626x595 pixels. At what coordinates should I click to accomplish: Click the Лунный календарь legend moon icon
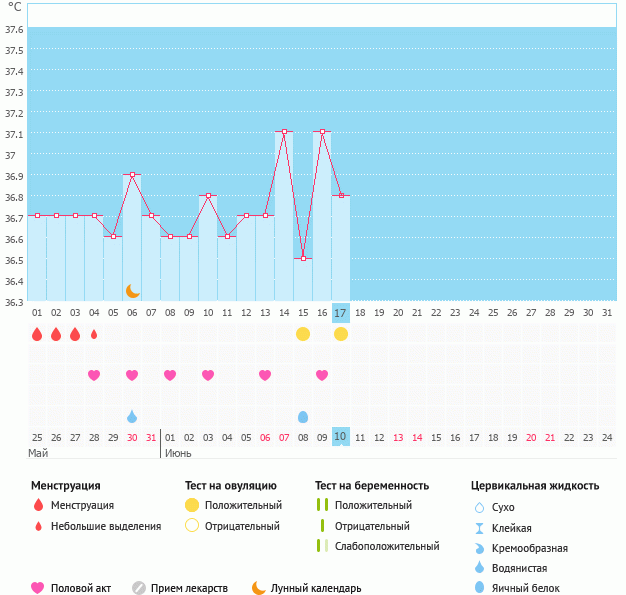click(x=259, y=588)
